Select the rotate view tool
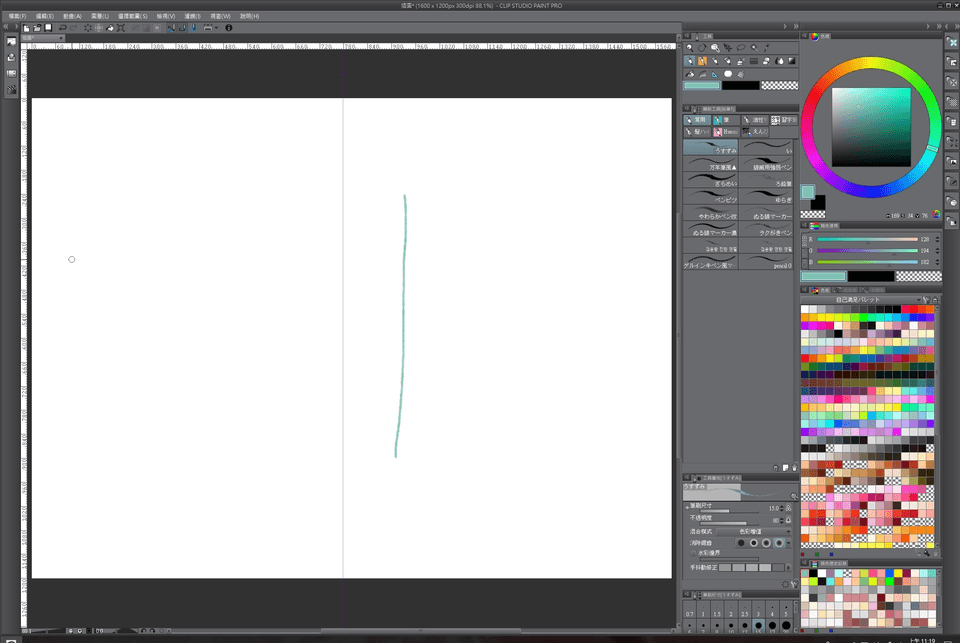This screenshot has width=960, height=643. coord(702,48)
